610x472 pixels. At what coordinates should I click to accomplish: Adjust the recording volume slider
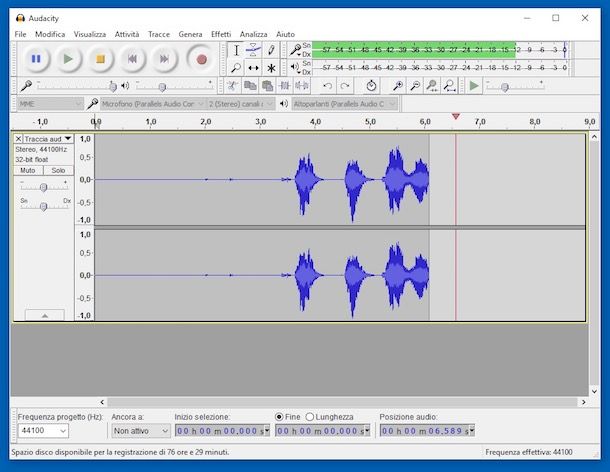tap(113, 86)
